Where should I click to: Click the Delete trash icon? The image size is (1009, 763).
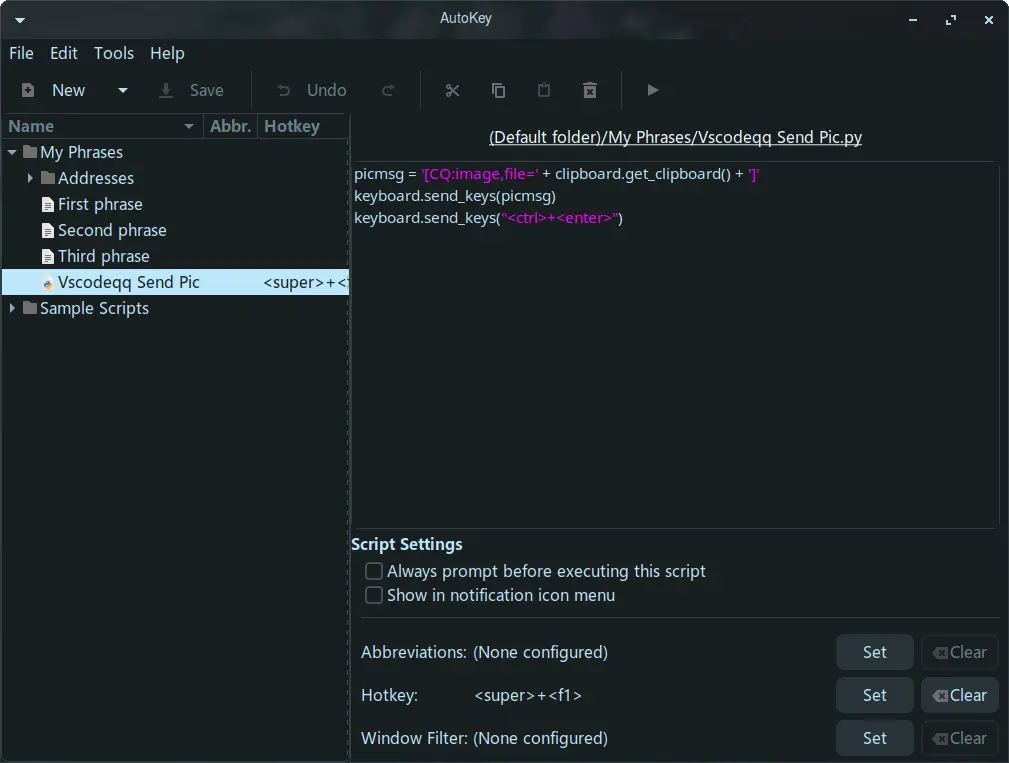[590, 90]
